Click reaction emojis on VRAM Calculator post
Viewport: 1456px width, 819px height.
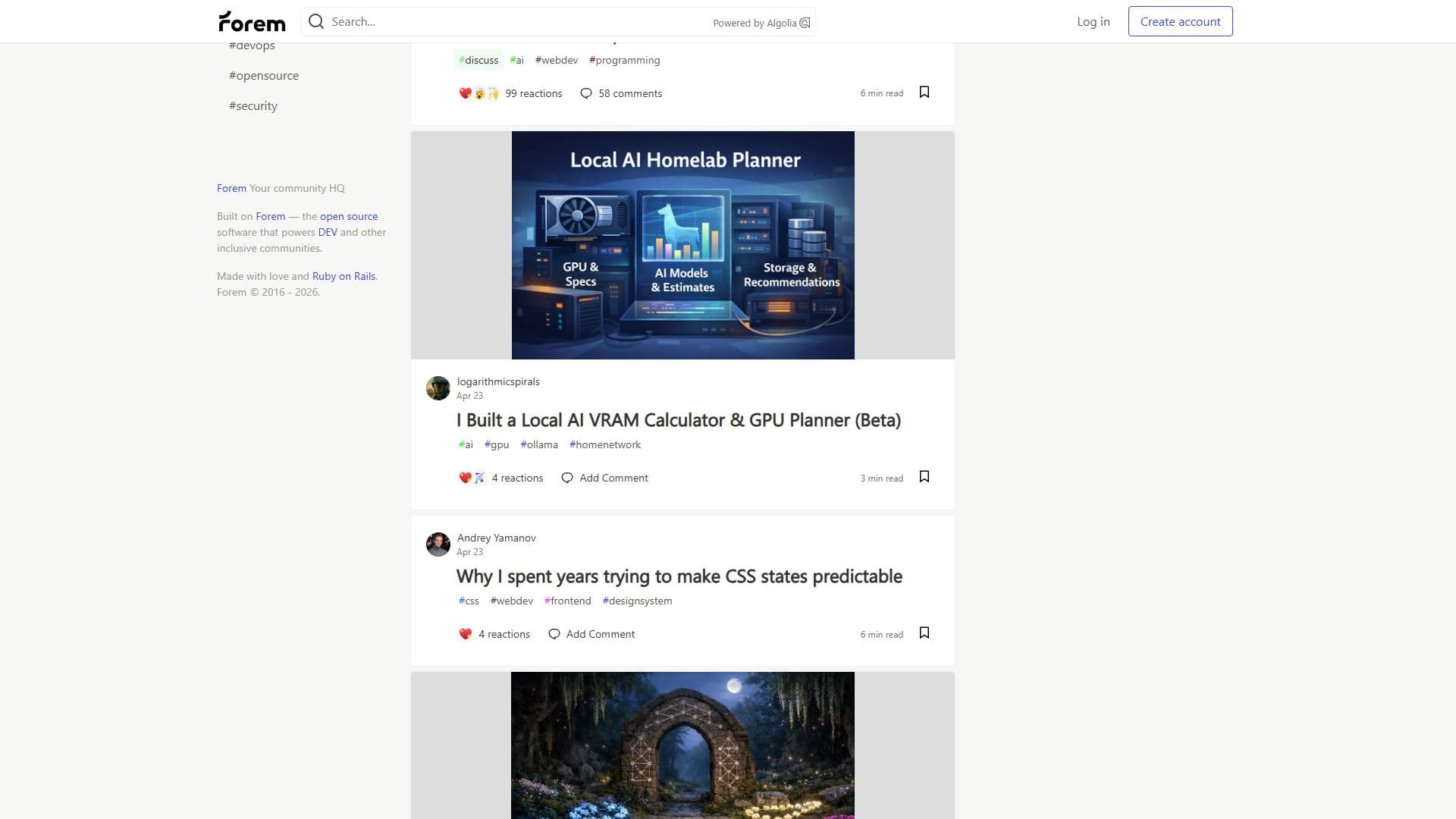(x=472, y=478)
